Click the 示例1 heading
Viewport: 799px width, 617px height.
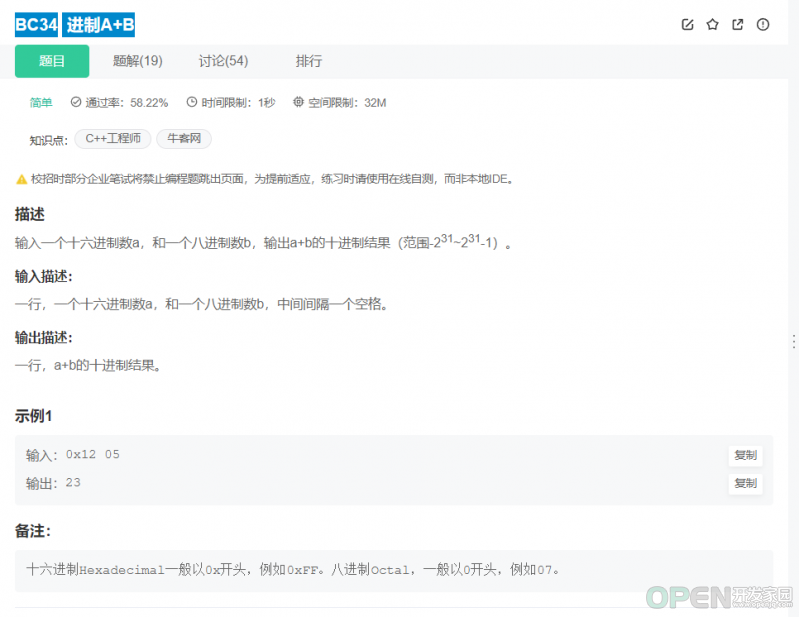pyautogui.click(x=33, y=416)
